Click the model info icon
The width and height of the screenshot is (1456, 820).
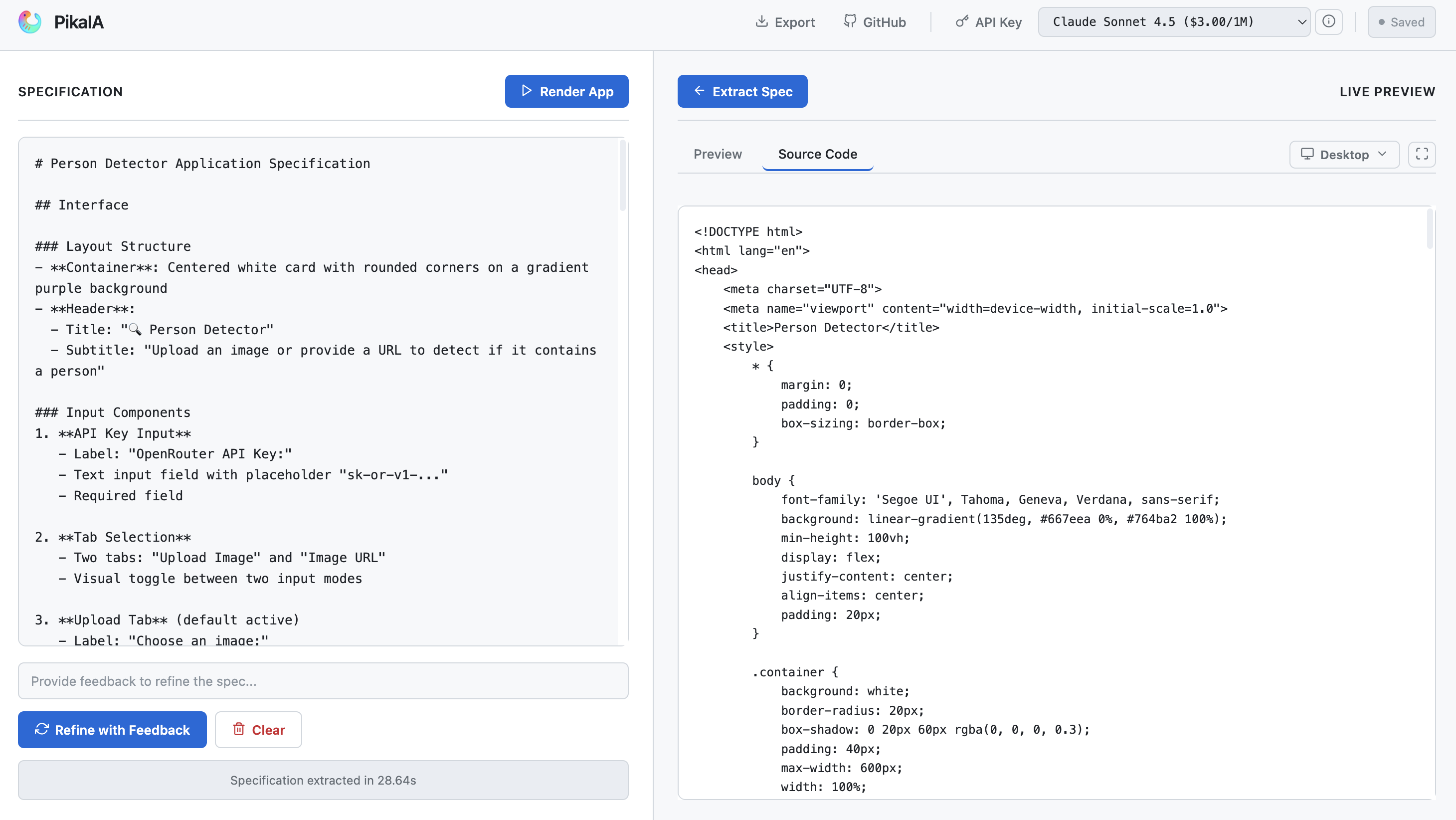tap(1328, 22)
